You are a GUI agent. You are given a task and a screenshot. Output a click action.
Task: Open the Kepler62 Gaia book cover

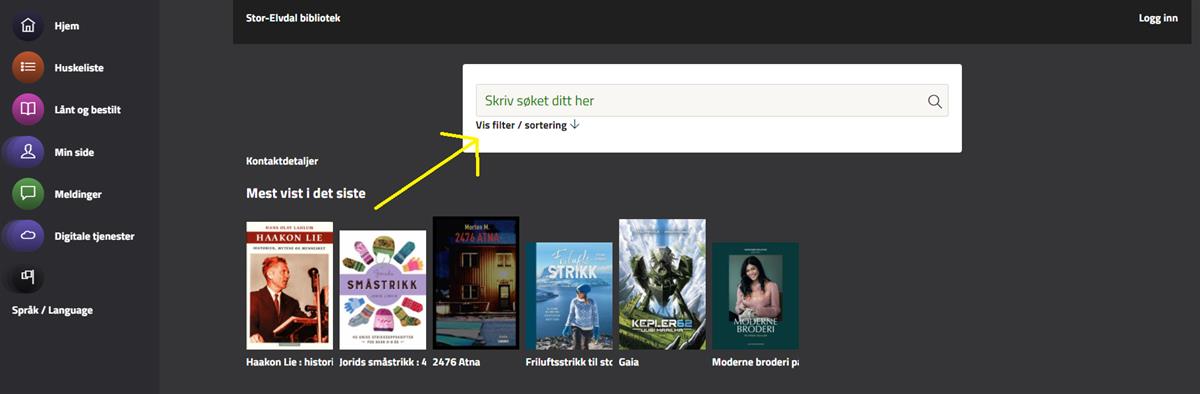[662, 284]
